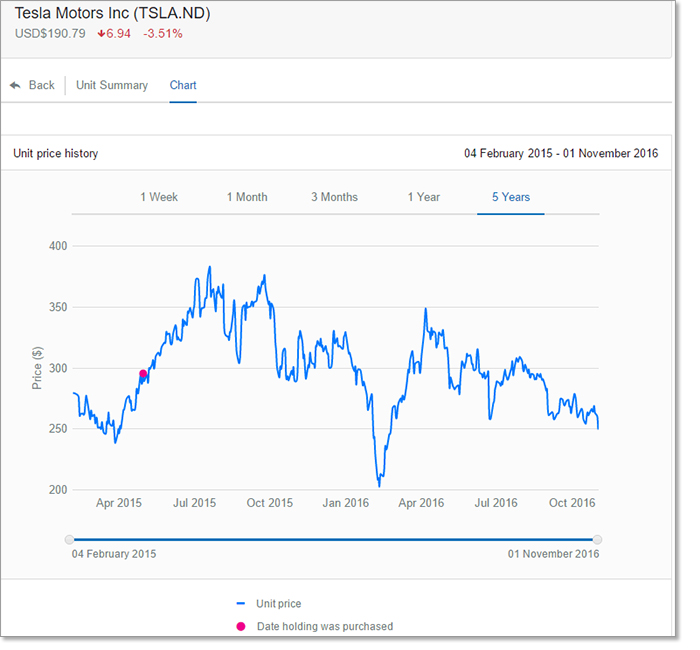Click the Jul 2015 axis label
Image resolution: width=700 pixels, height=650 pixels.
click(194, 503)
